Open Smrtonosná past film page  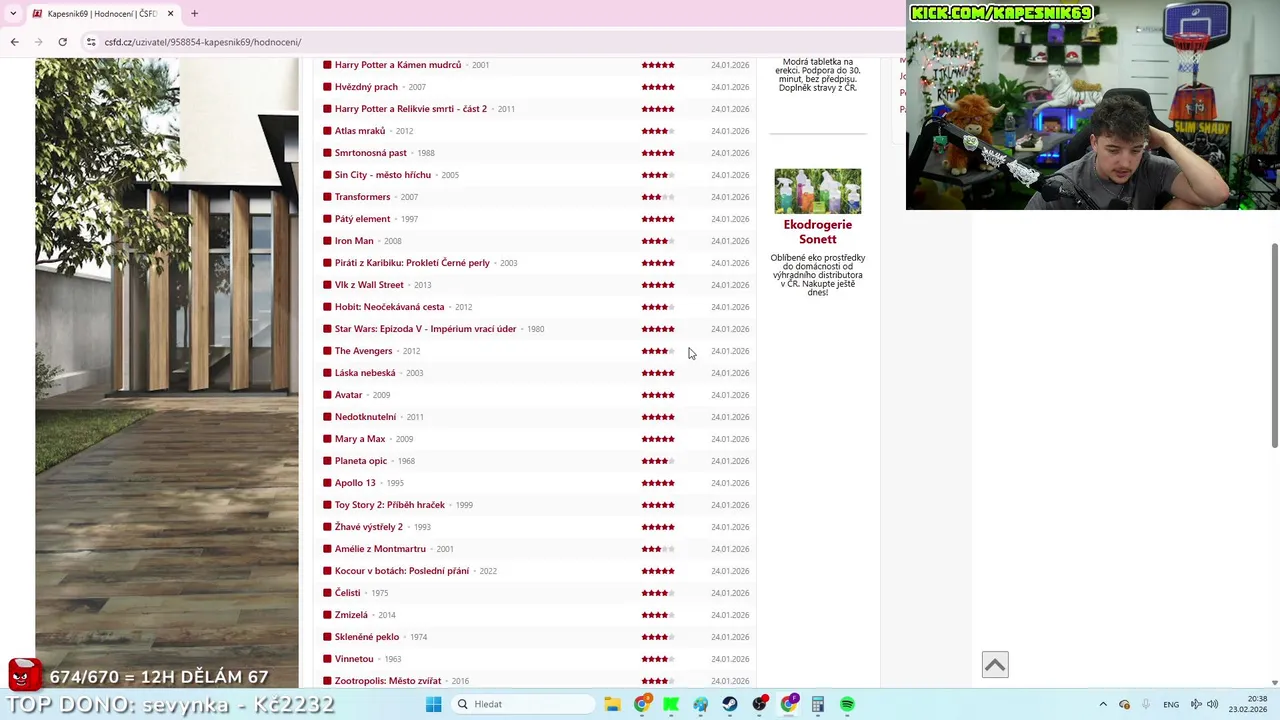371,153
